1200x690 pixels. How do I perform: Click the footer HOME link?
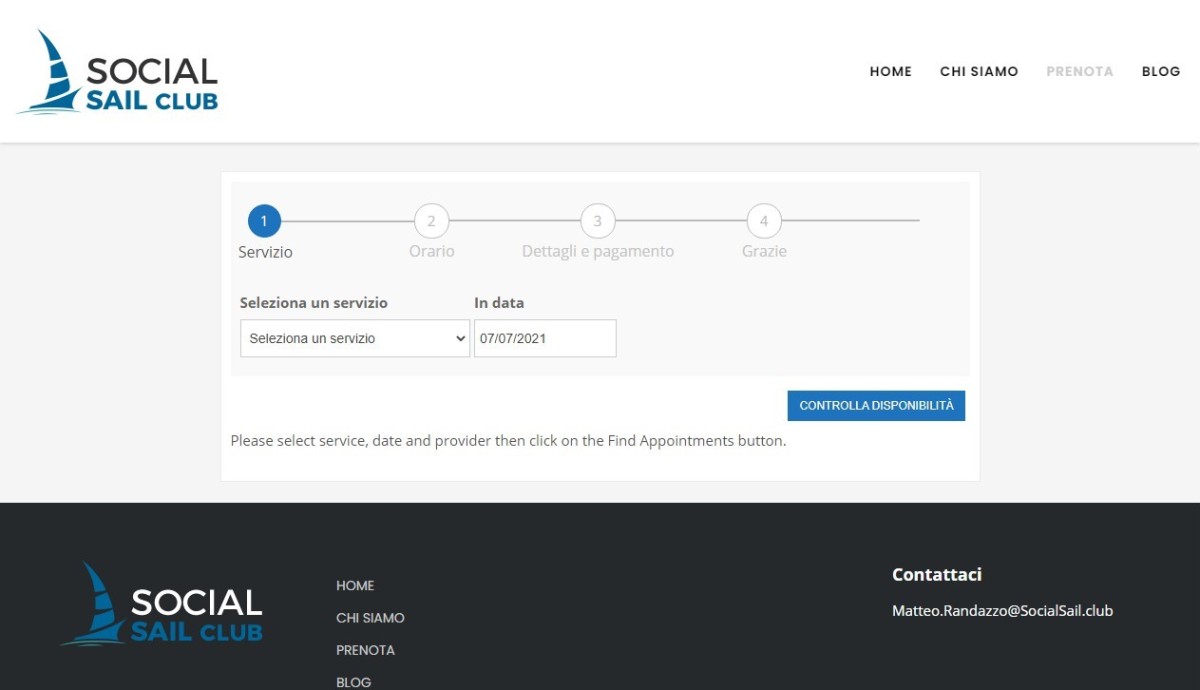[x=355, y=586]
